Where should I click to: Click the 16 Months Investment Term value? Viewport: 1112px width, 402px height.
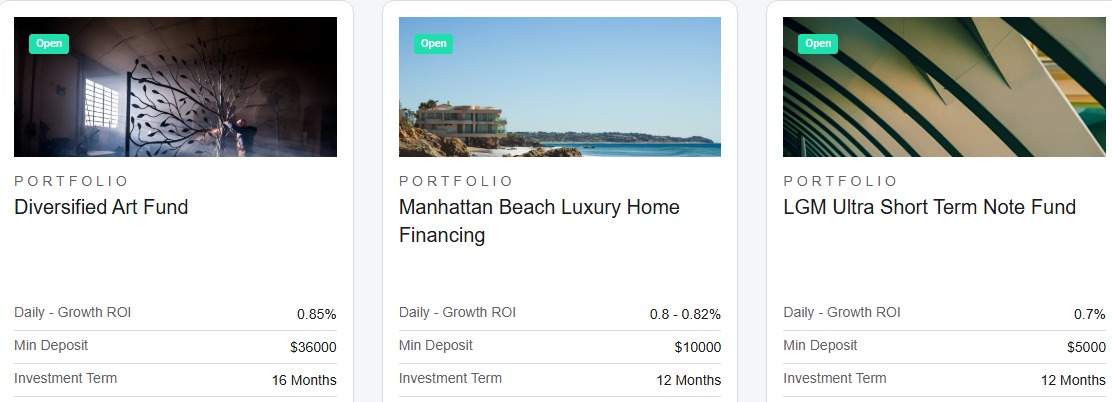point(304,380)
